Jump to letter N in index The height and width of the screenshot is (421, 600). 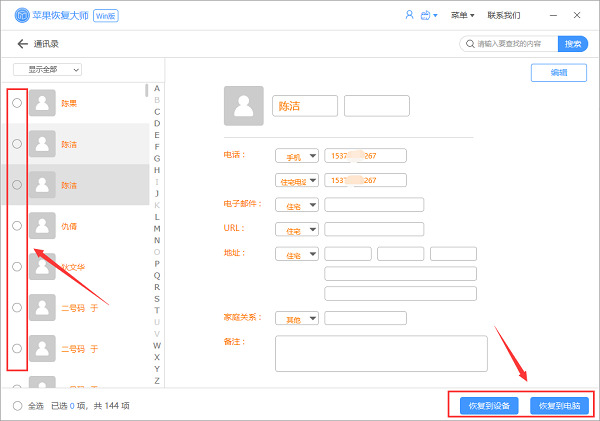click(x=157, y=240)
